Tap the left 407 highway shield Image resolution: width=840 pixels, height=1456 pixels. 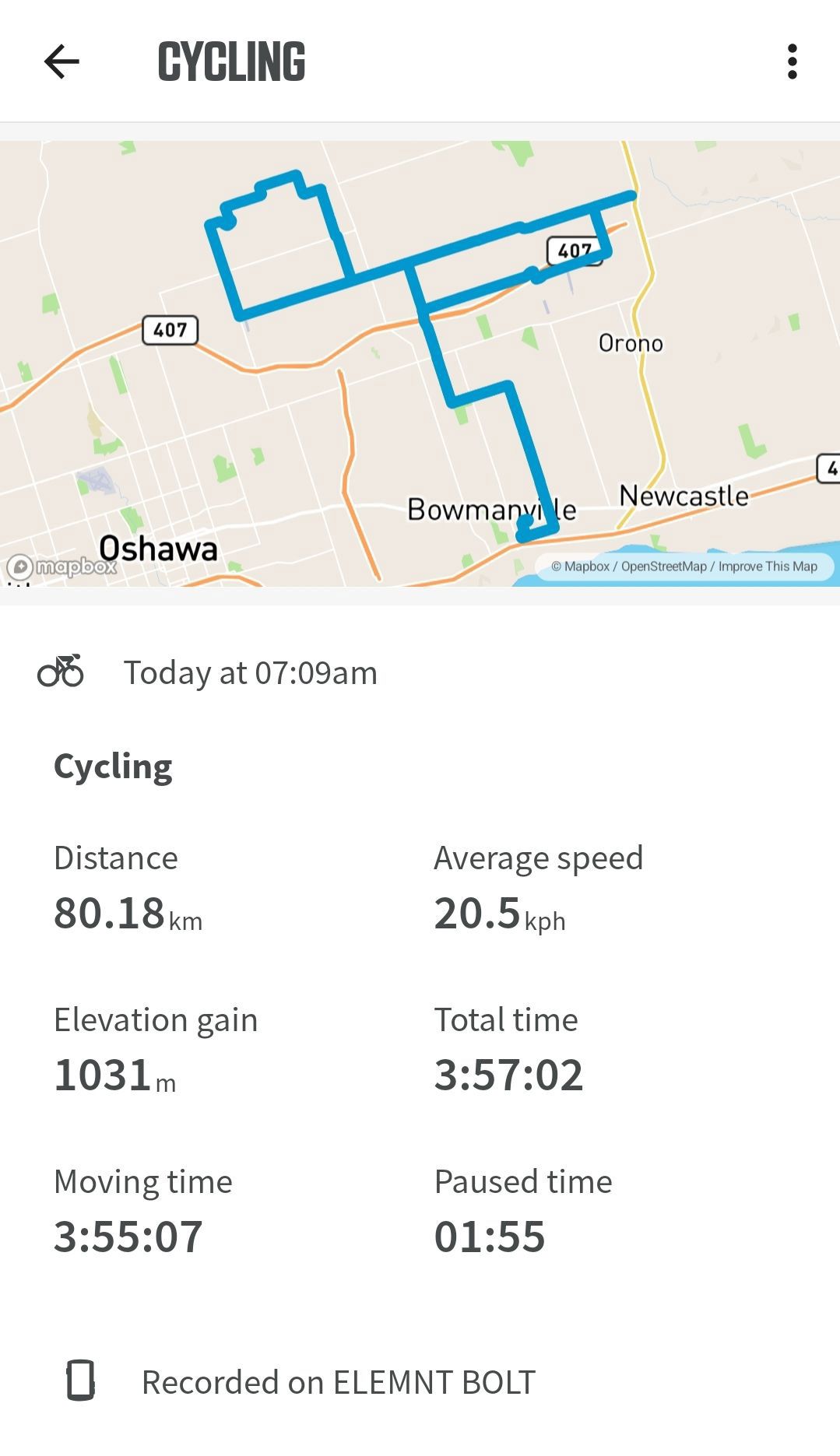click(170, 330)
